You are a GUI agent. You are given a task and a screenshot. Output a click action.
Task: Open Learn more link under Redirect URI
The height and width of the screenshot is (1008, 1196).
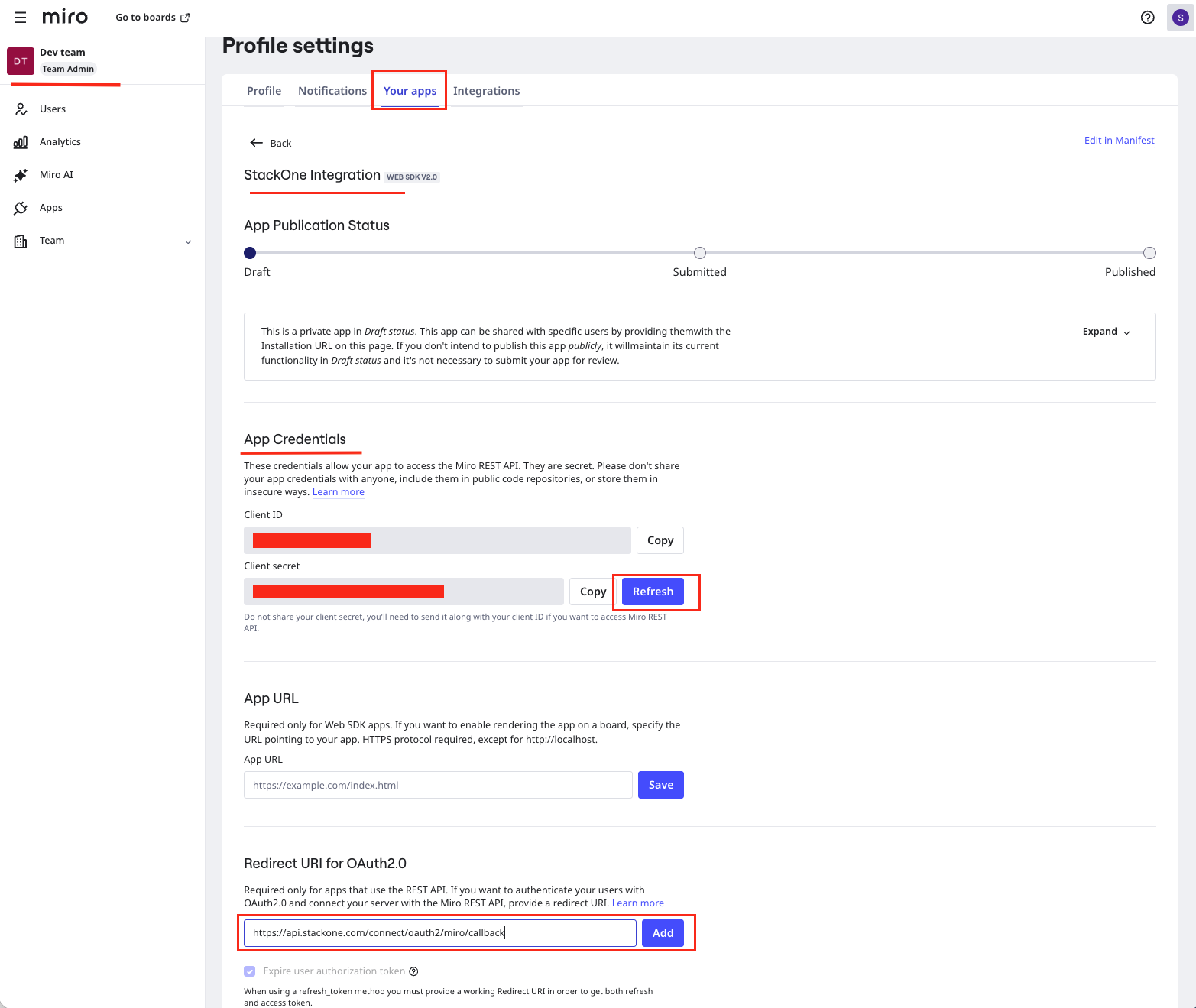coord(638,903)
